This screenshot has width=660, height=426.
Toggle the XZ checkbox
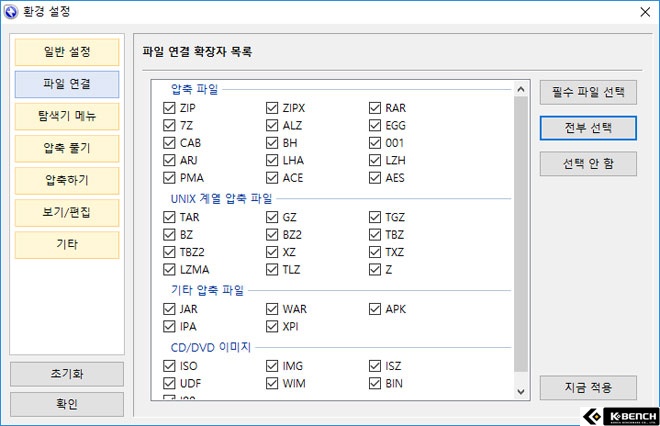point(272,252)
